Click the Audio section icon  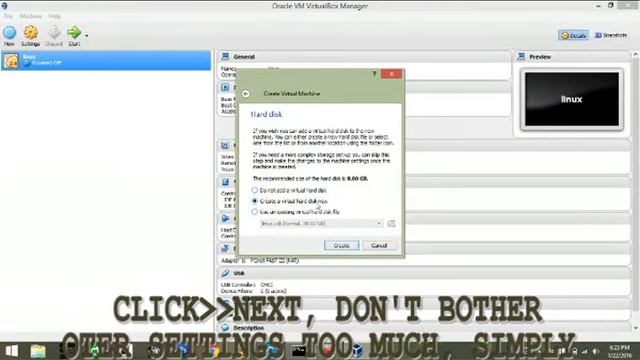pos(225,218)
